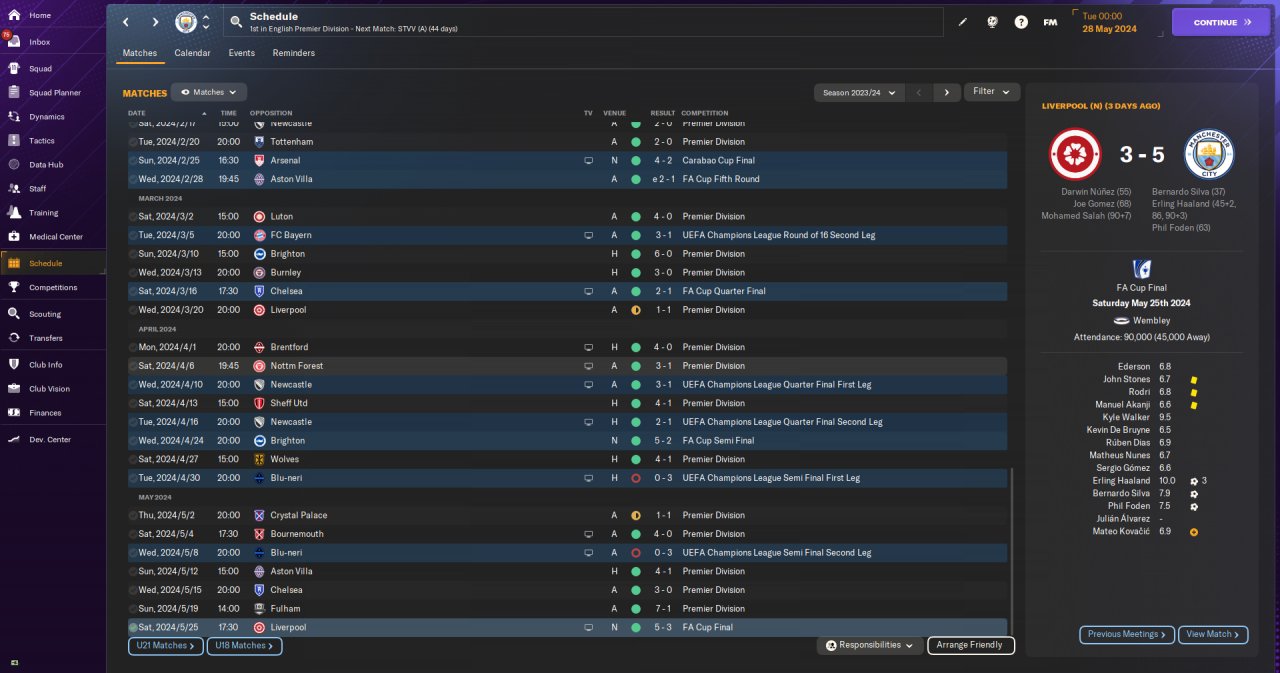Toggle the selector on the Arsenal 2024/2/25 row
This screenshot has width=1280, height=673.
(133, 160)
